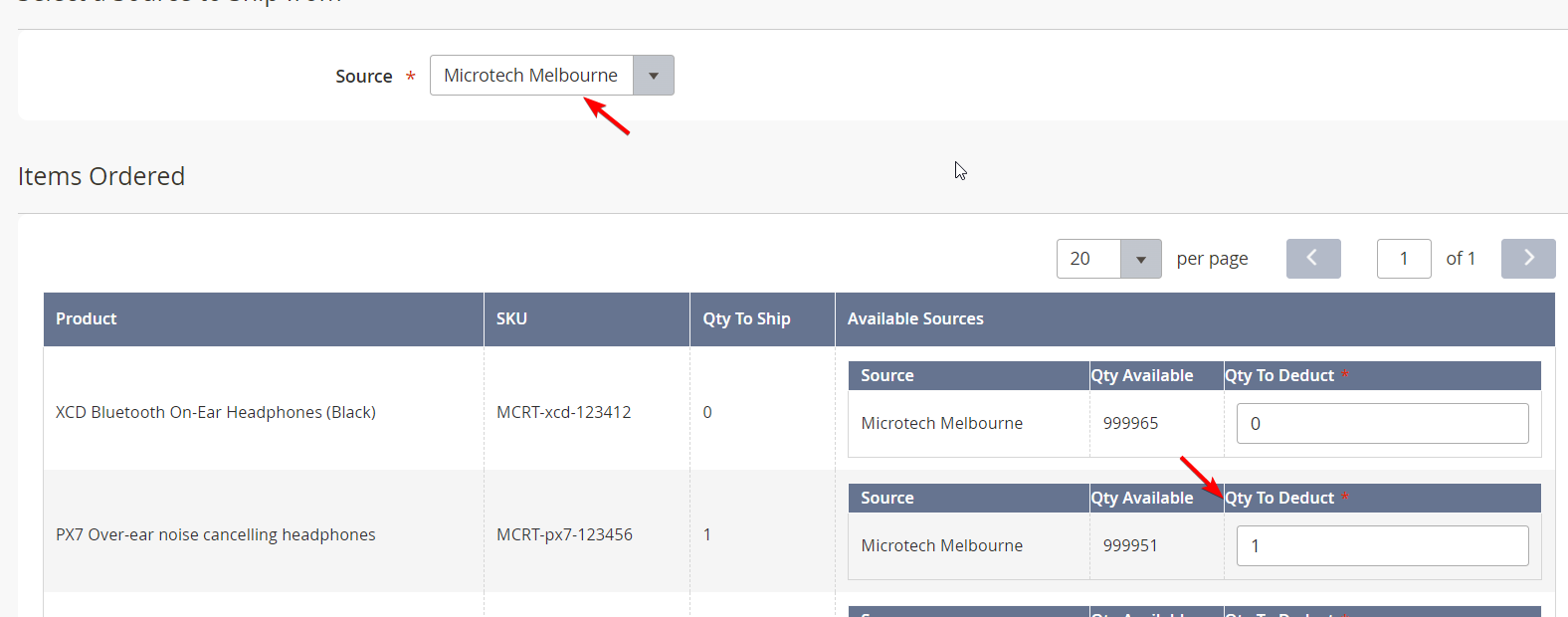The image size is (1568, 617).
Task: Click the Product column header
Action: click(x=264, y=319)
